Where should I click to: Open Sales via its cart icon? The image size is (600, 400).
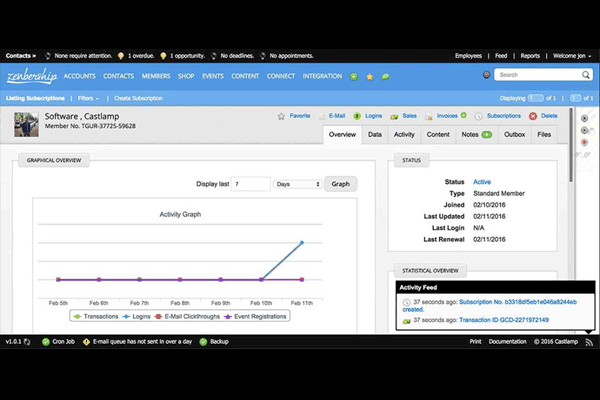point(396,116)
